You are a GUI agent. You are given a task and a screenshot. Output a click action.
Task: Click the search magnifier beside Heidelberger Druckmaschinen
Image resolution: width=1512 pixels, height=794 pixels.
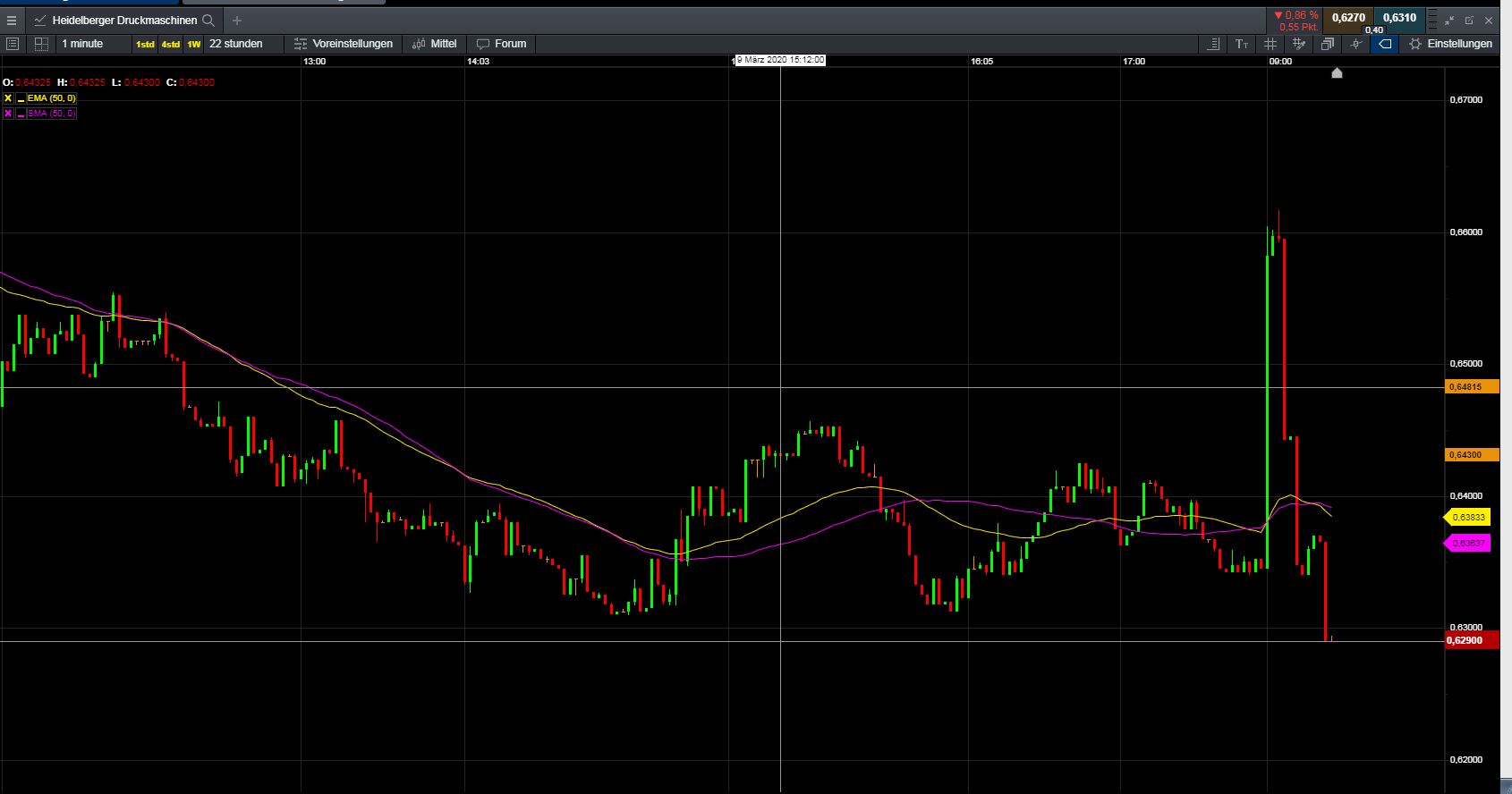tap(208, 20)
